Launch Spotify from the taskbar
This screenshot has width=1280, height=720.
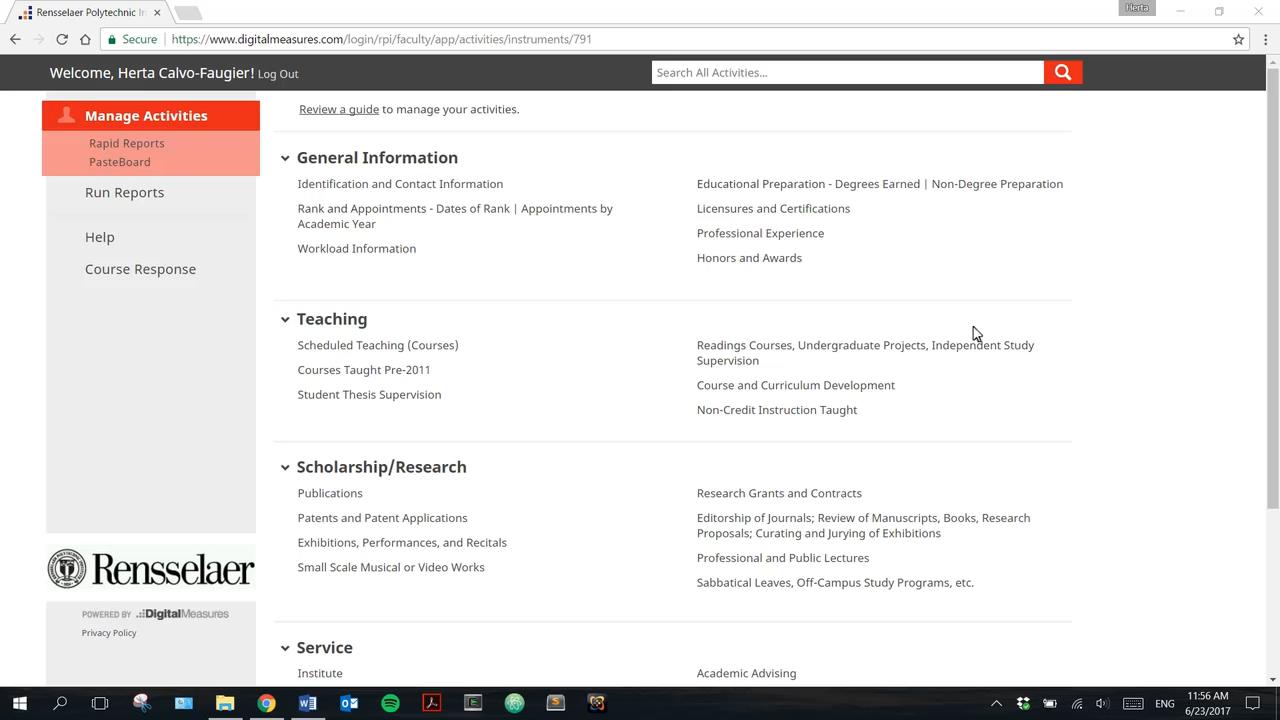[x=390, y=703]
